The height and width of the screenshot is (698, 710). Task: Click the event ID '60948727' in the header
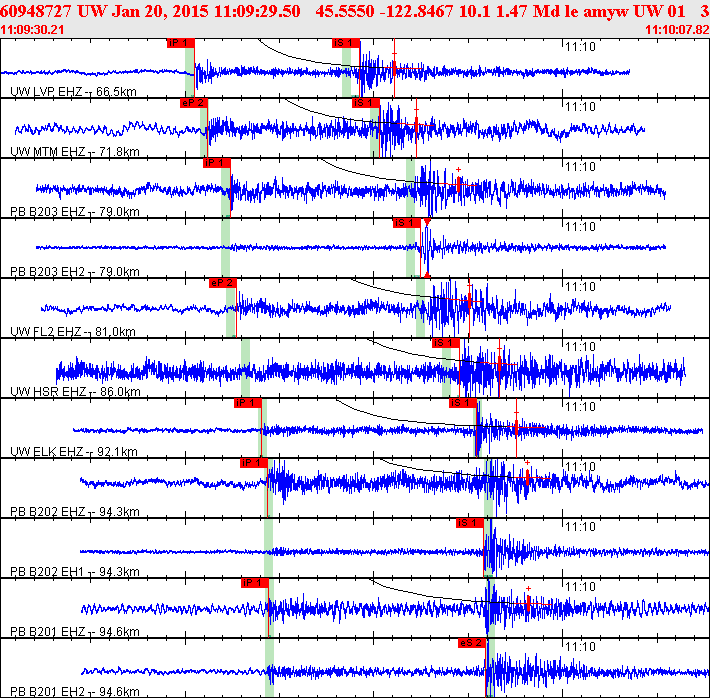coord(36,11)
